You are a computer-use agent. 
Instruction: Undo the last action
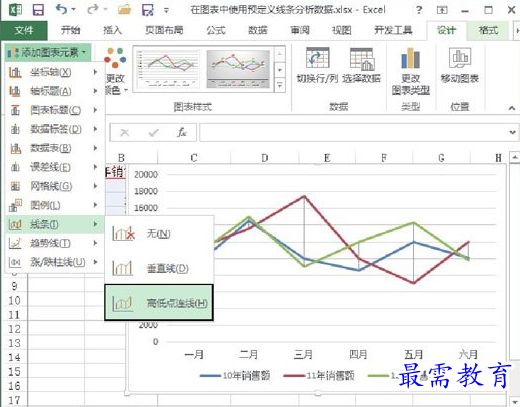point(62,9)
